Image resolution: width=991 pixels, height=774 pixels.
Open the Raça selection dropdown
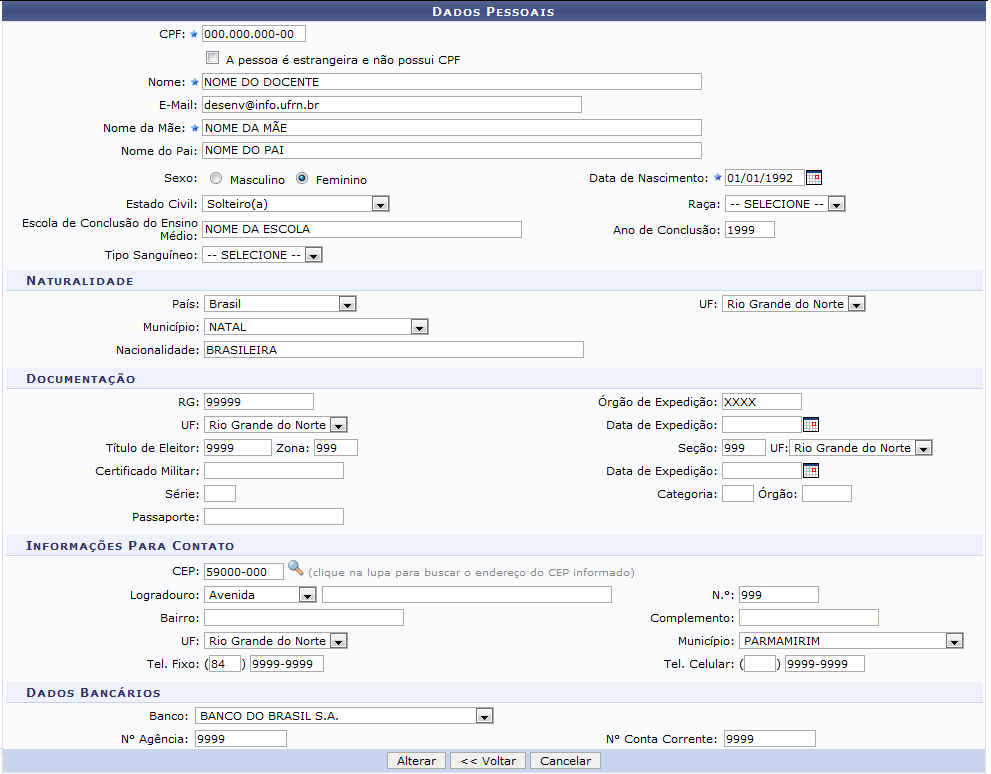[836, 204]
